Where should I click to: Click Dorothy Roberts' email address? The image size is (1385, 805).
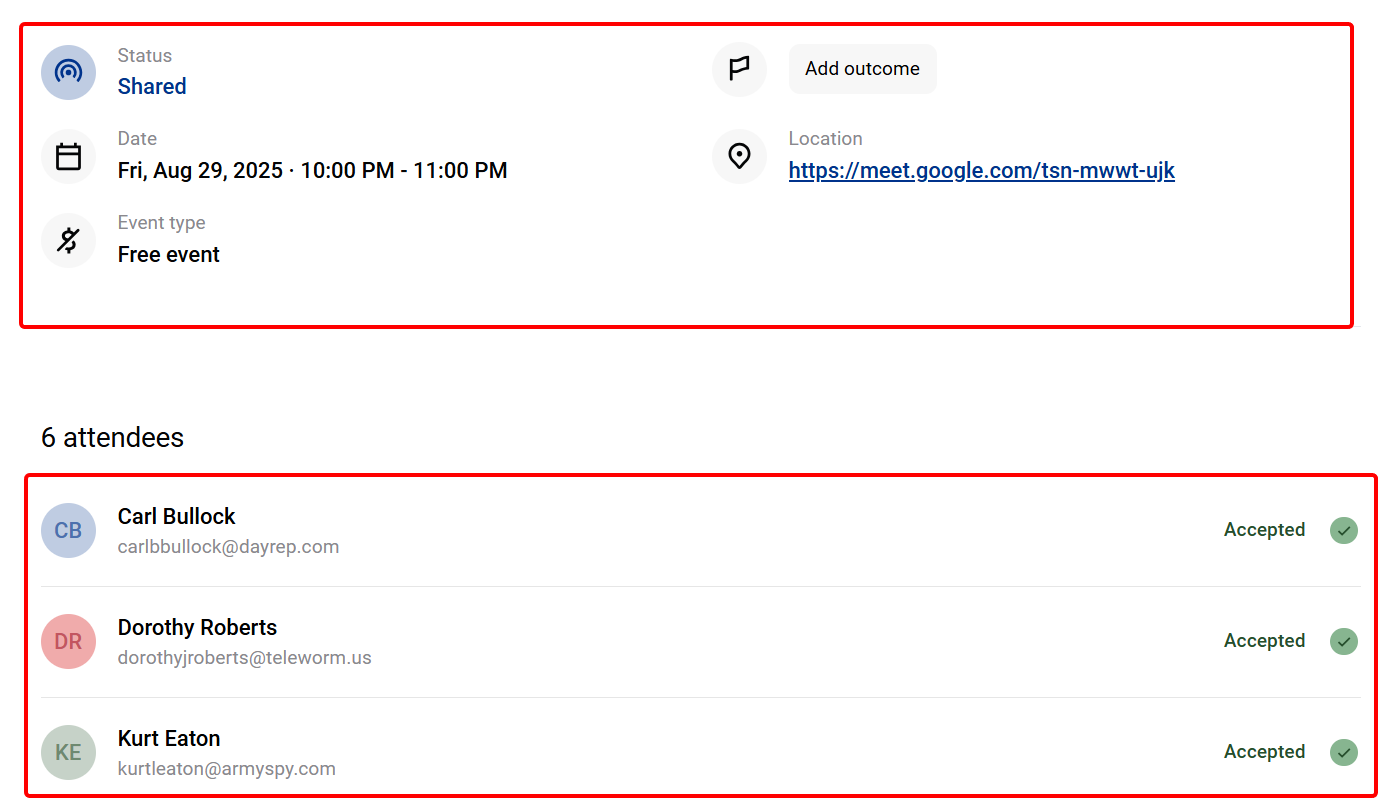coord(244,657)
